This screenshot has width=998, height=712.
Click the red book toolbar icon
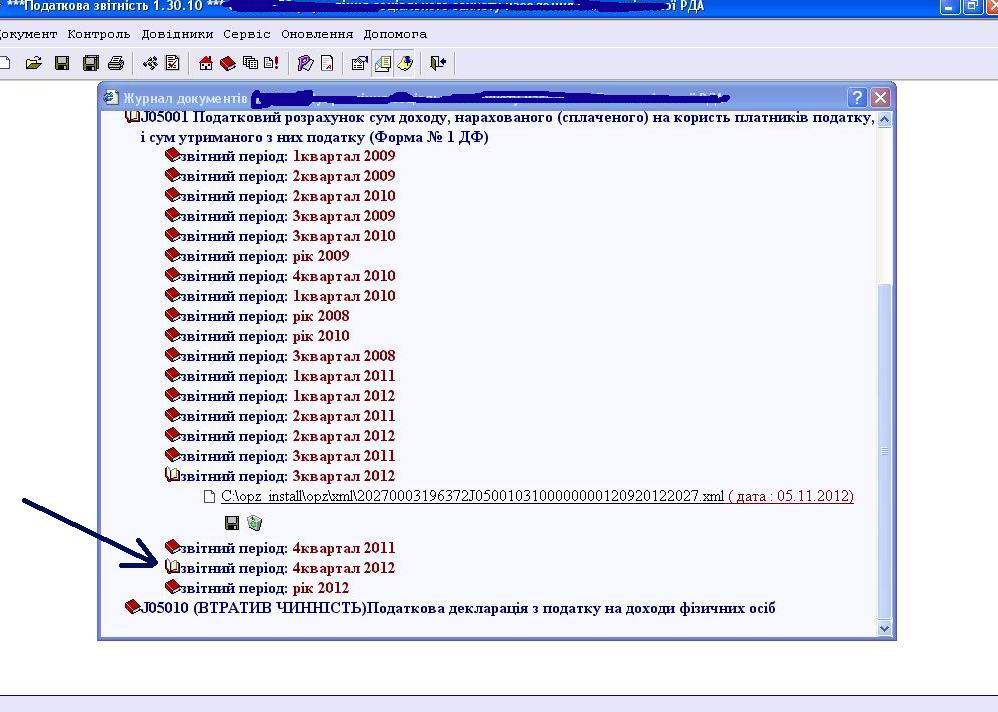coord(228,63)
